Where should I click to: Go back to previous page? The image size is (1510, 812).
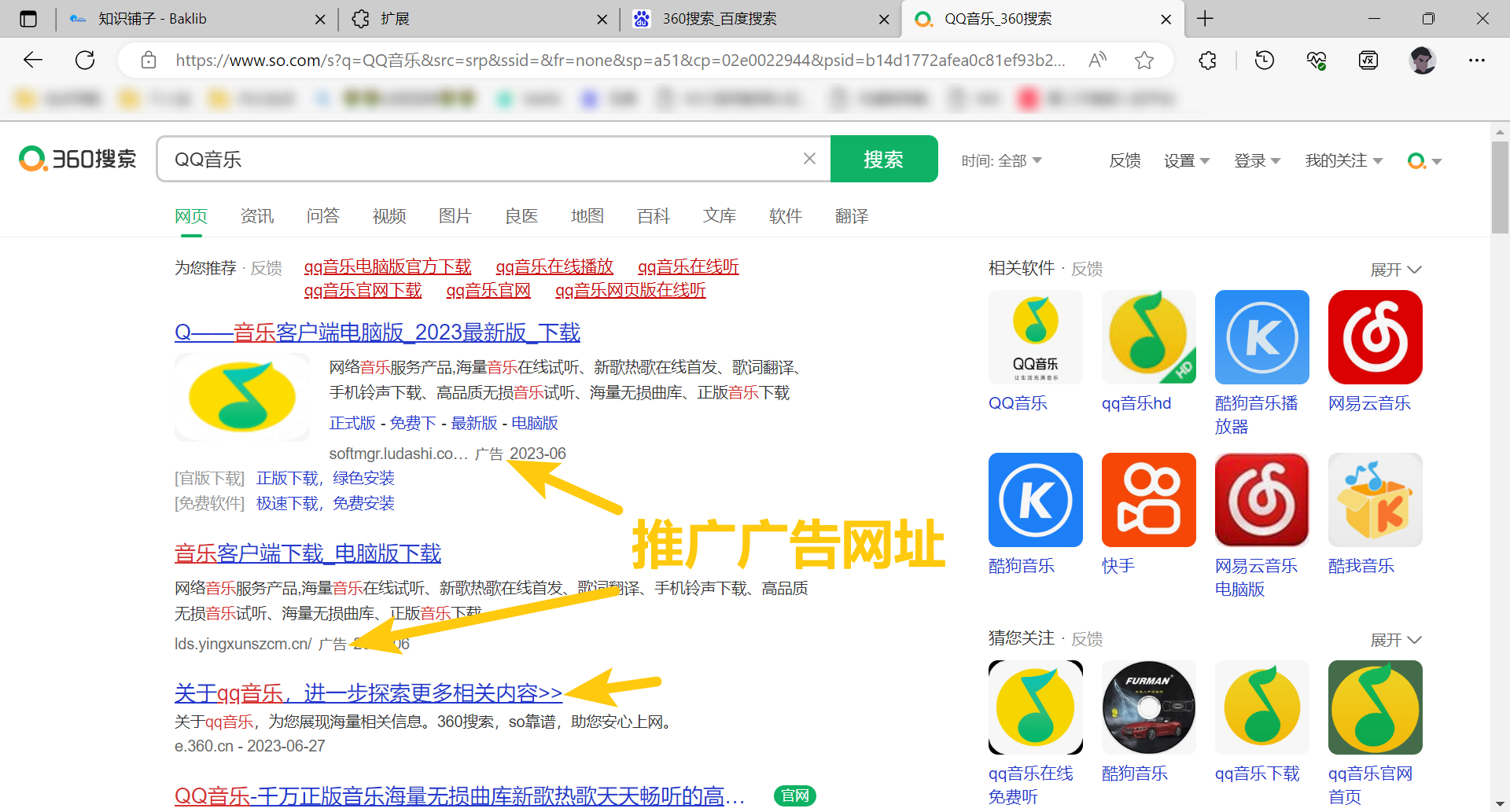(x=33, y=60)
